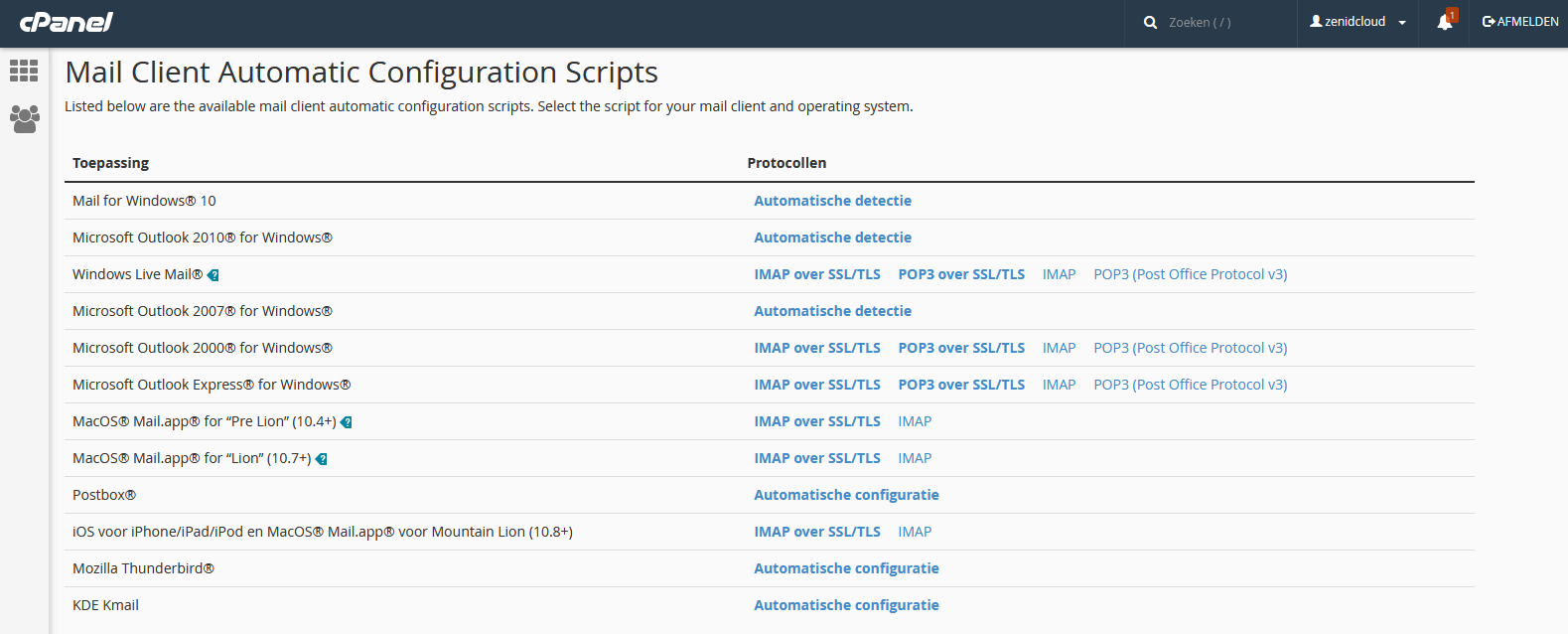Screen dimensions: 1568x634
Task: Click the Protocollen column header
Action: click(786, 163)
